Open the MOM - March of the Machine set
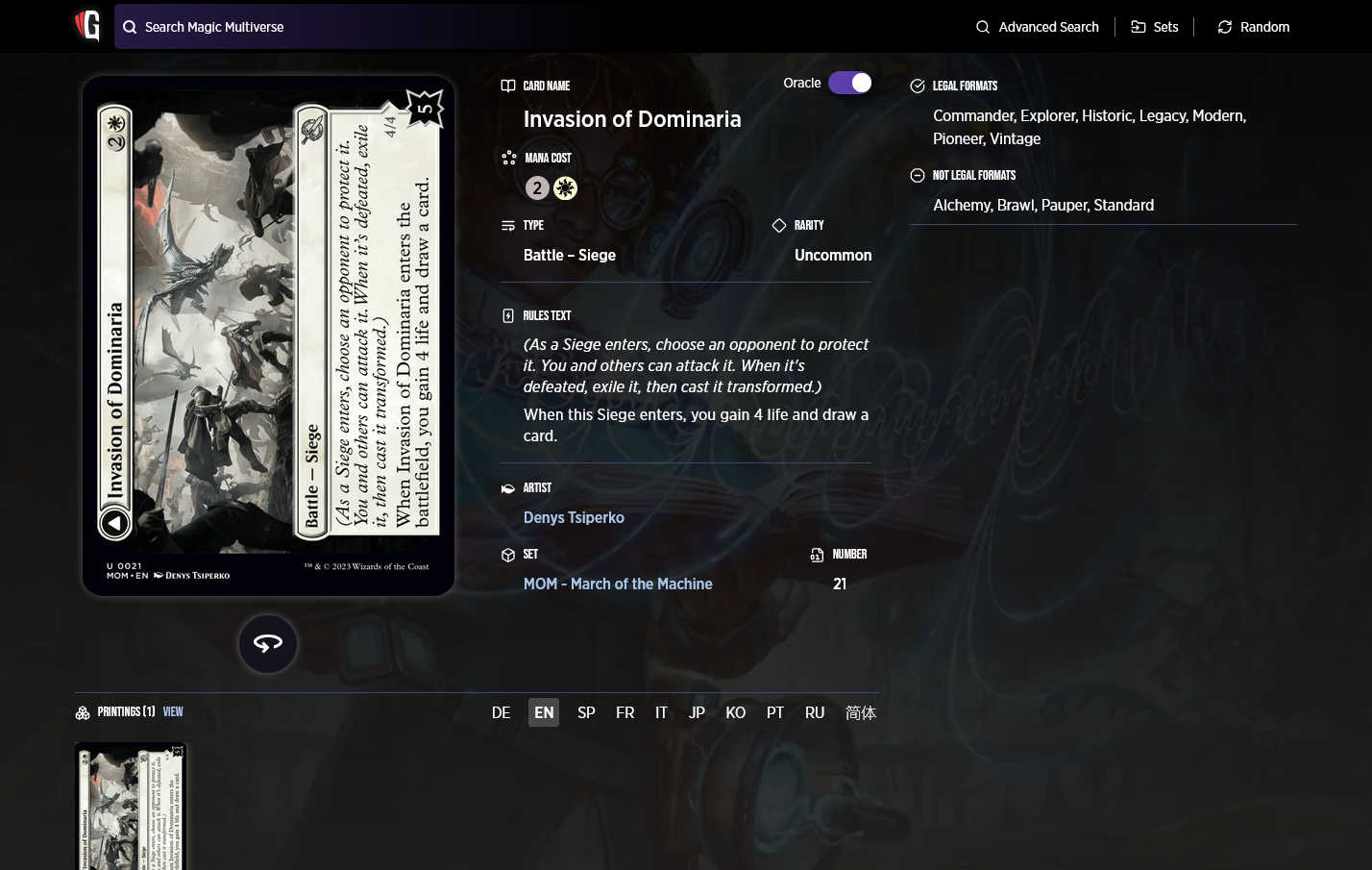 click(x=618, y=584)
